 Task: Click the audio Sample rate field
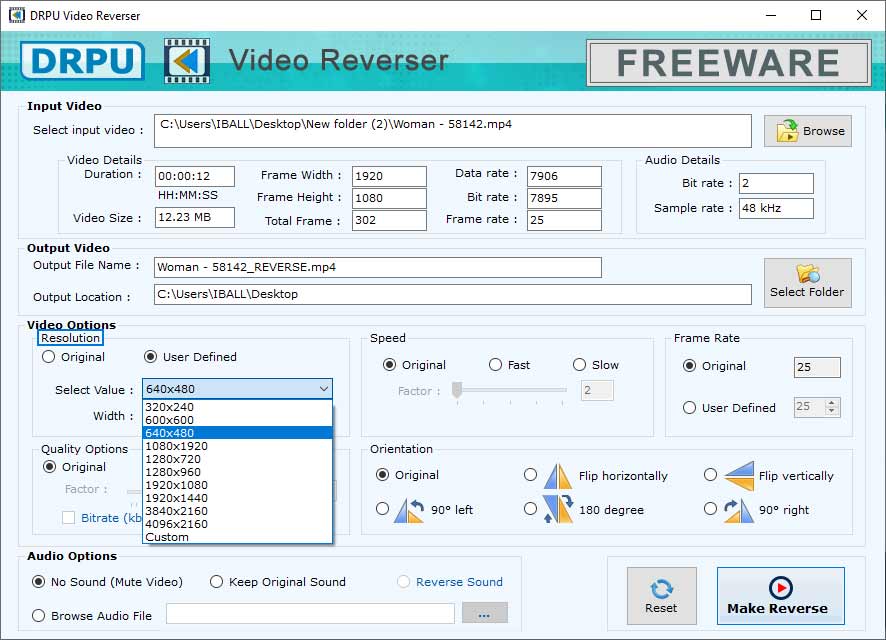[x=776, y=208]
